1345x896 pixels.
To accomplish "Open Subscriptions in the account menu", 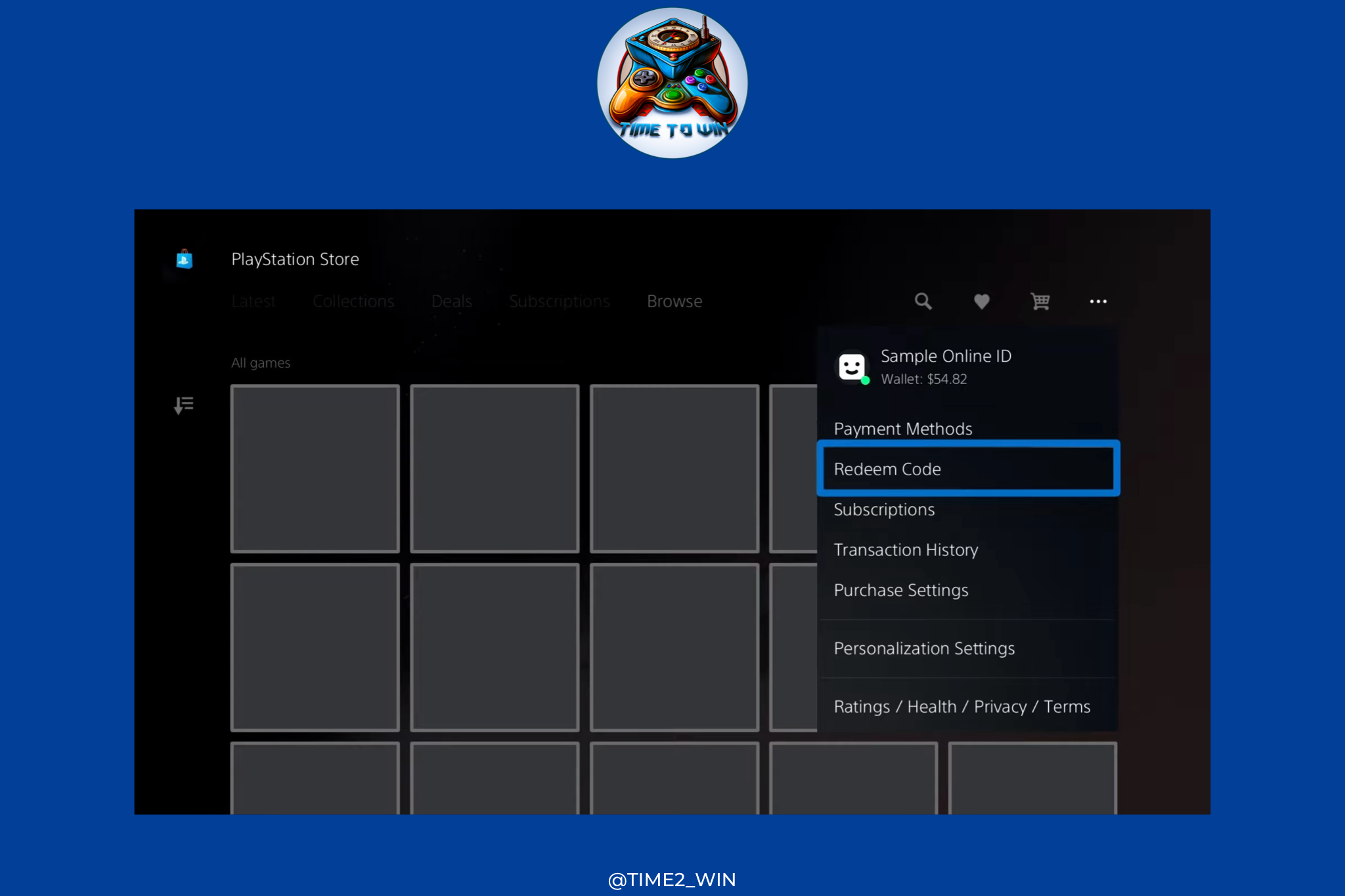I will [884, 509].
